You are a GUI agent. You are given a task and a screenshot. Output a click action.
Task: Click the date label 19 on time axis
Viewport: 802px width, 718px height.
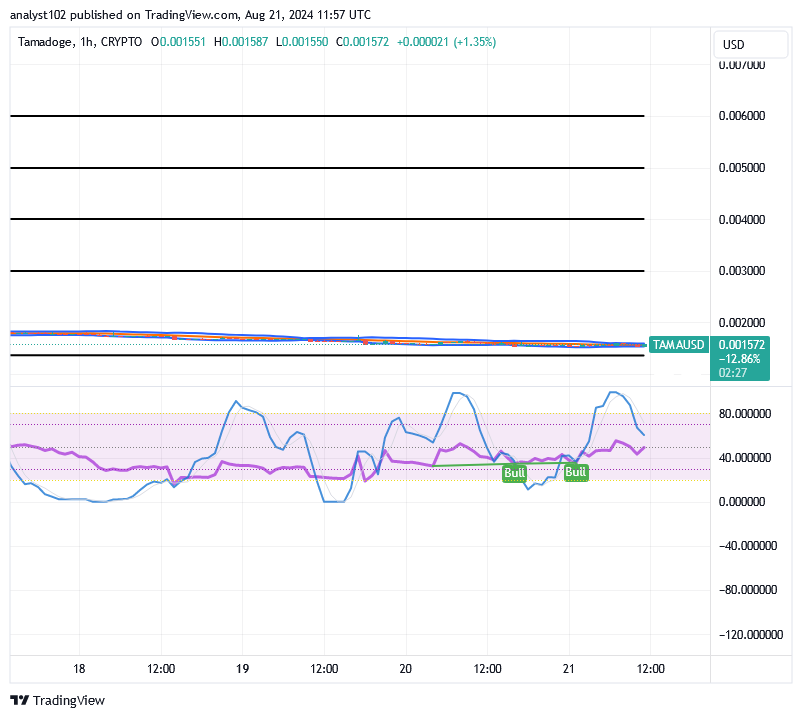point(242,669)
